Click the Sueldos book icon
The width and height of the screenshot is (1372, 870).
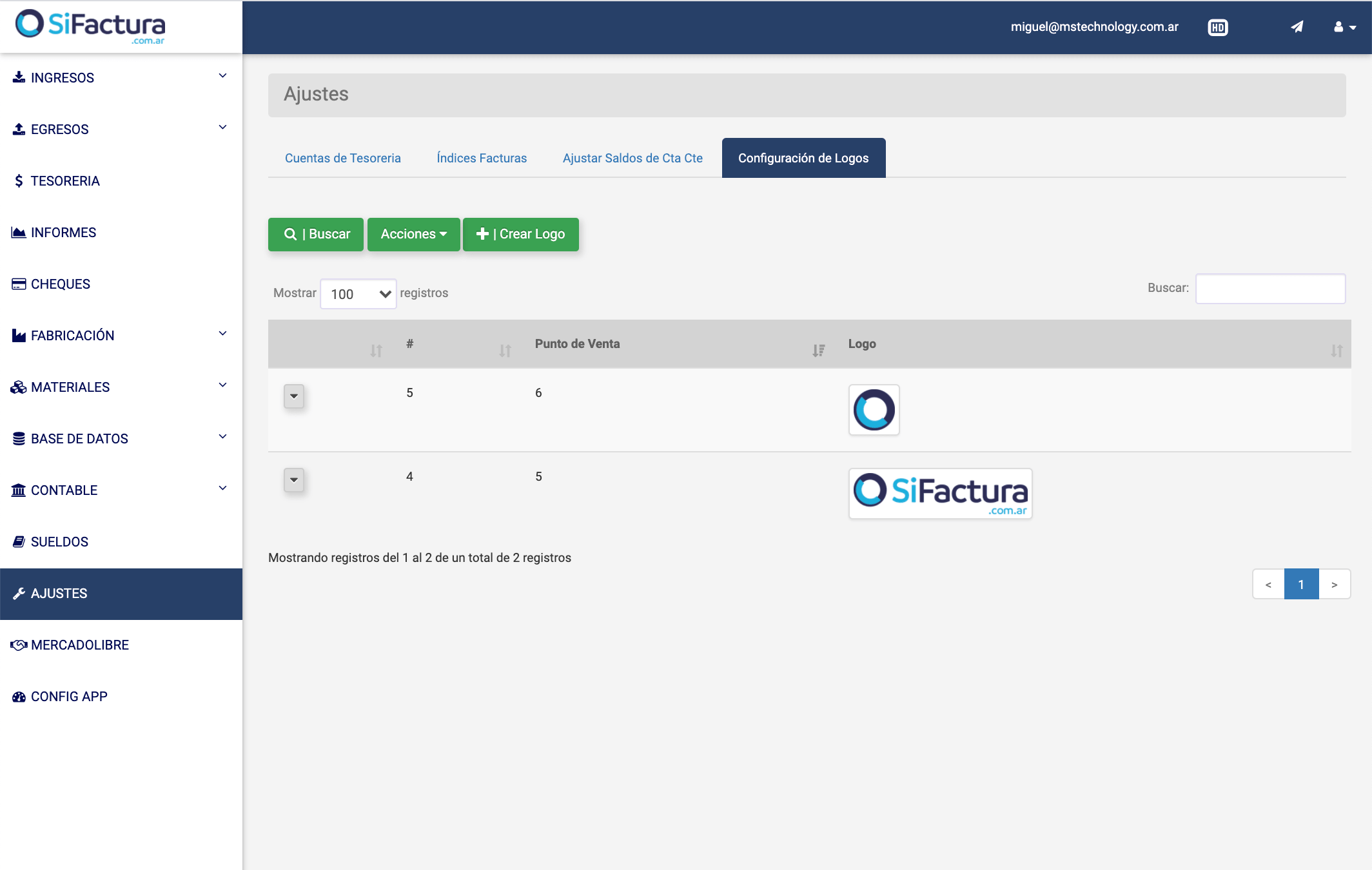(x=19, y=541)
